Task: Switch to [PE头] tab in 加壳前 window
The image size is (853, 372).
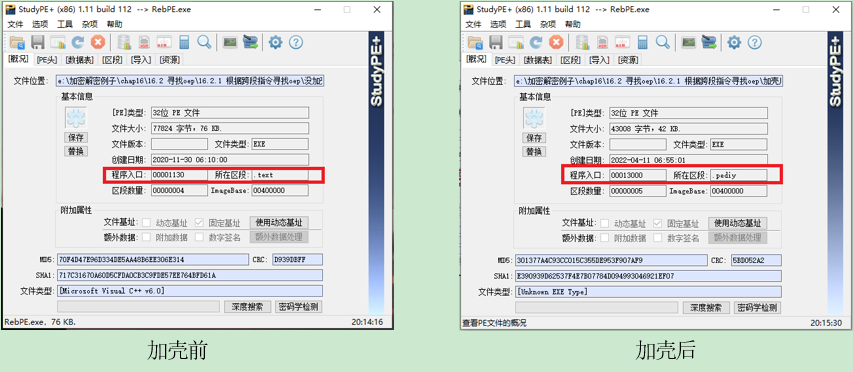Action: (x=47, y=60)
